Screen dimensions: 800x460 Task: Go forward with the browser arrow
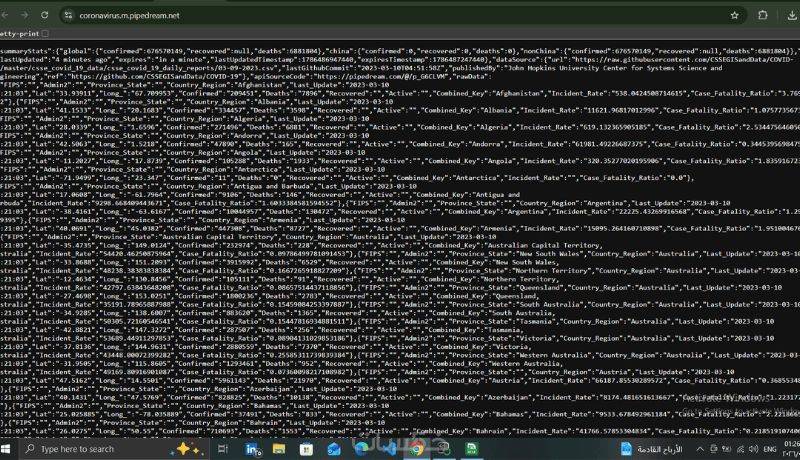[x=24, y=15]
